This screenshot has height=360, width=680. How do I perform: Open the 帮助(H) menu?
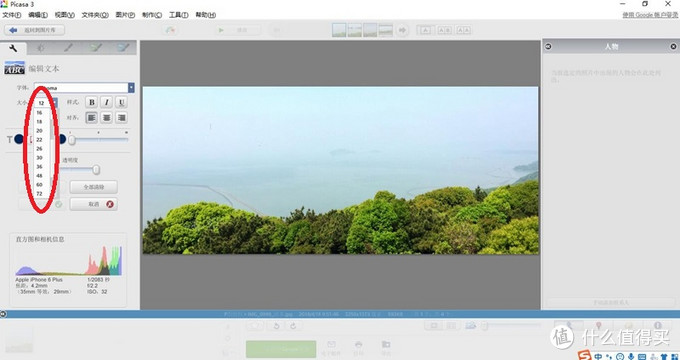click(x=205, y=15)
